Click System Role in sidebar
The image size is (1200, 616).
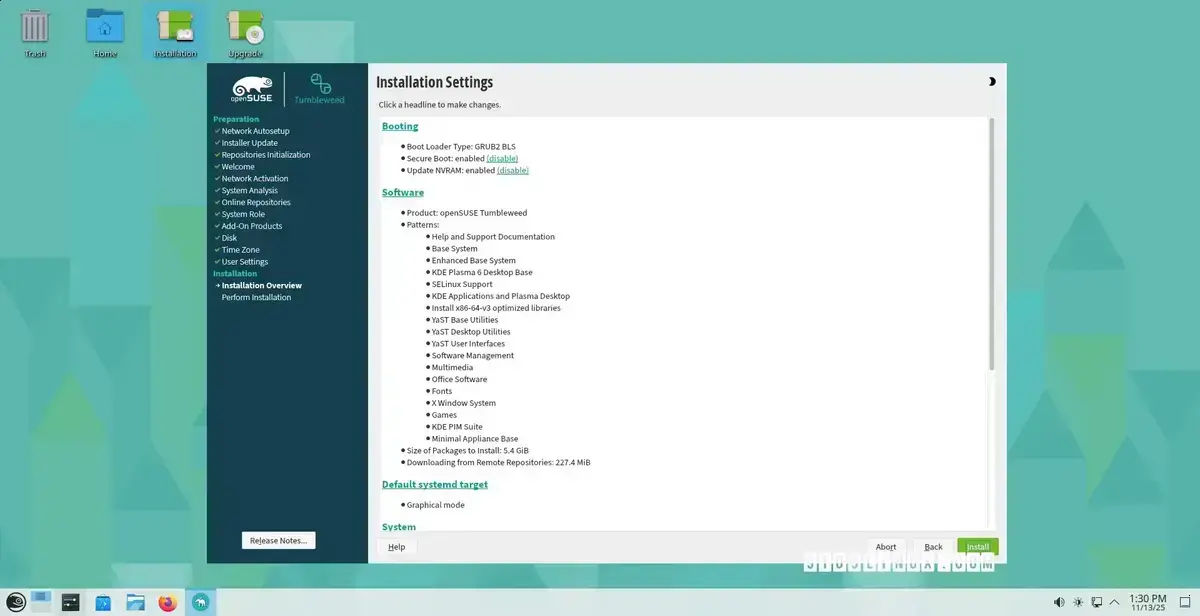tap(243, 214)
